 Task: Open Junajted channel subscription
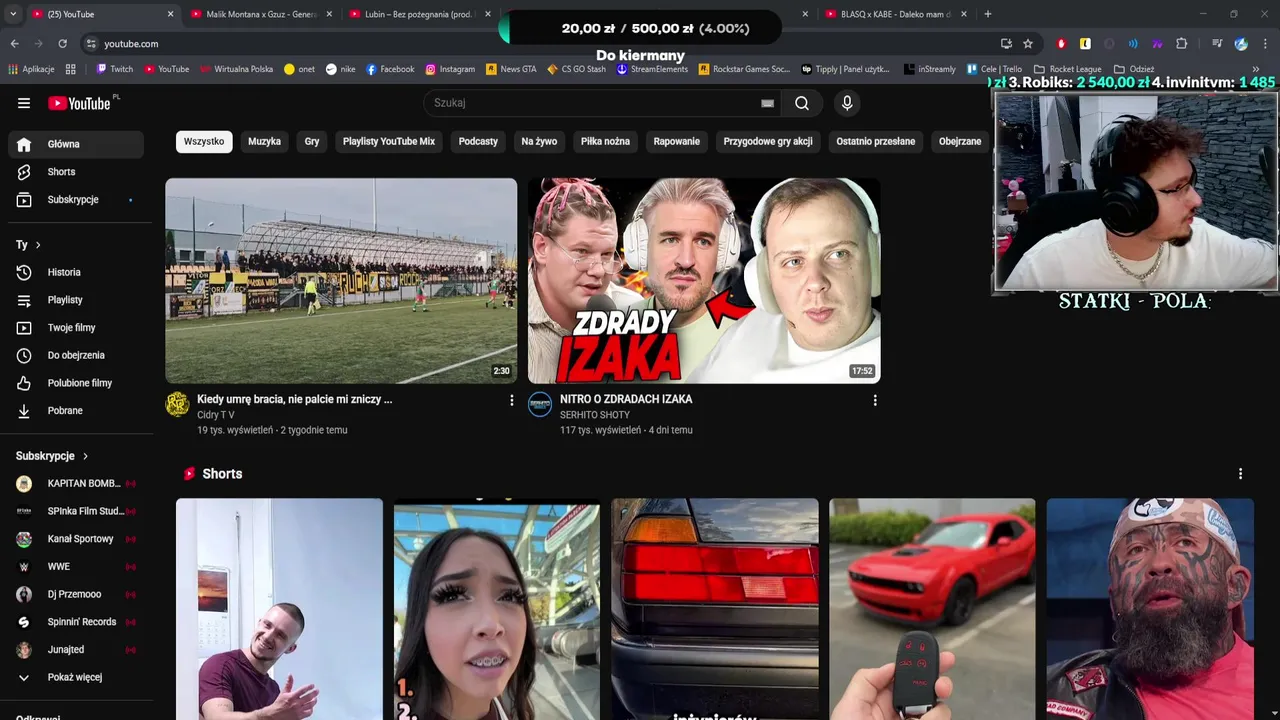coord(76,650)
